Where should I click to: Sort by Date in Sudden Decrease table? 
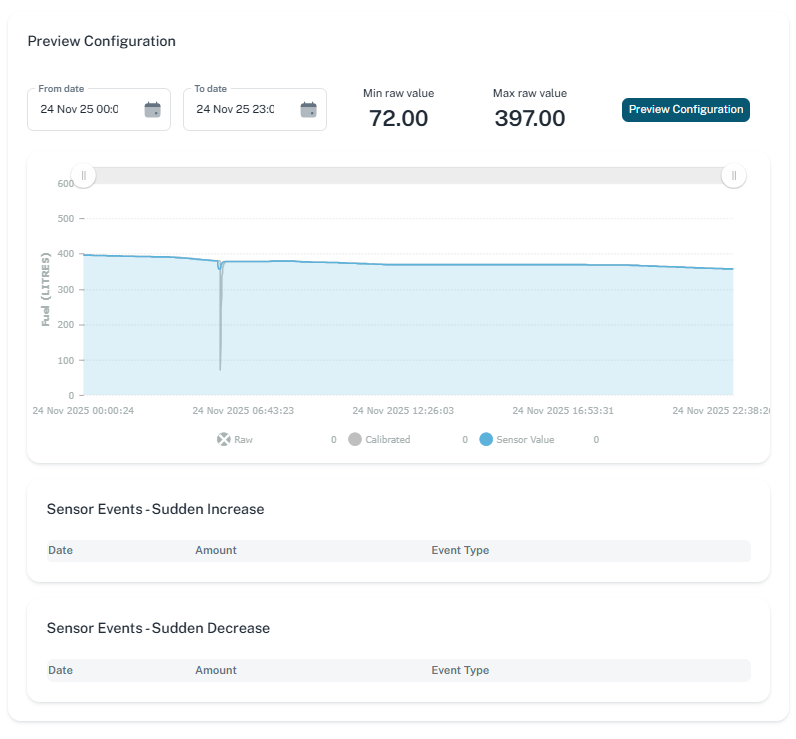click(x=60, y=670)
